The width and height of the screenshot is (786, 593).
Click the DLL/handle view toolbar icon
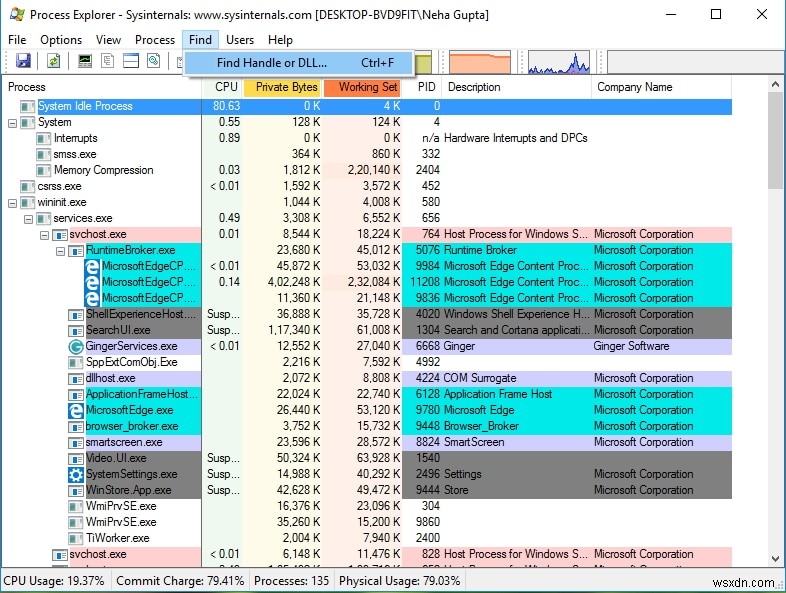pos(154,61)
